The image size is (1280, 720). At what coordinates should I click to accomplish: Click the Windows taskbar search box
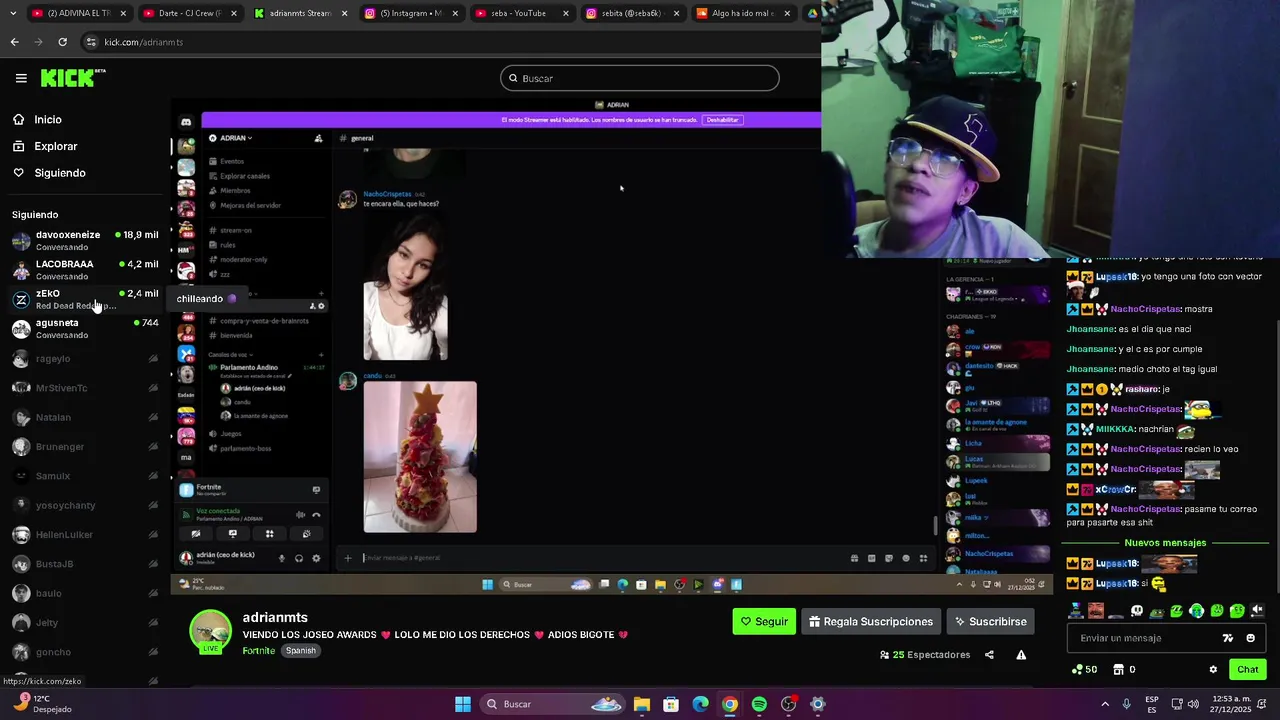[x=553, y=704]
